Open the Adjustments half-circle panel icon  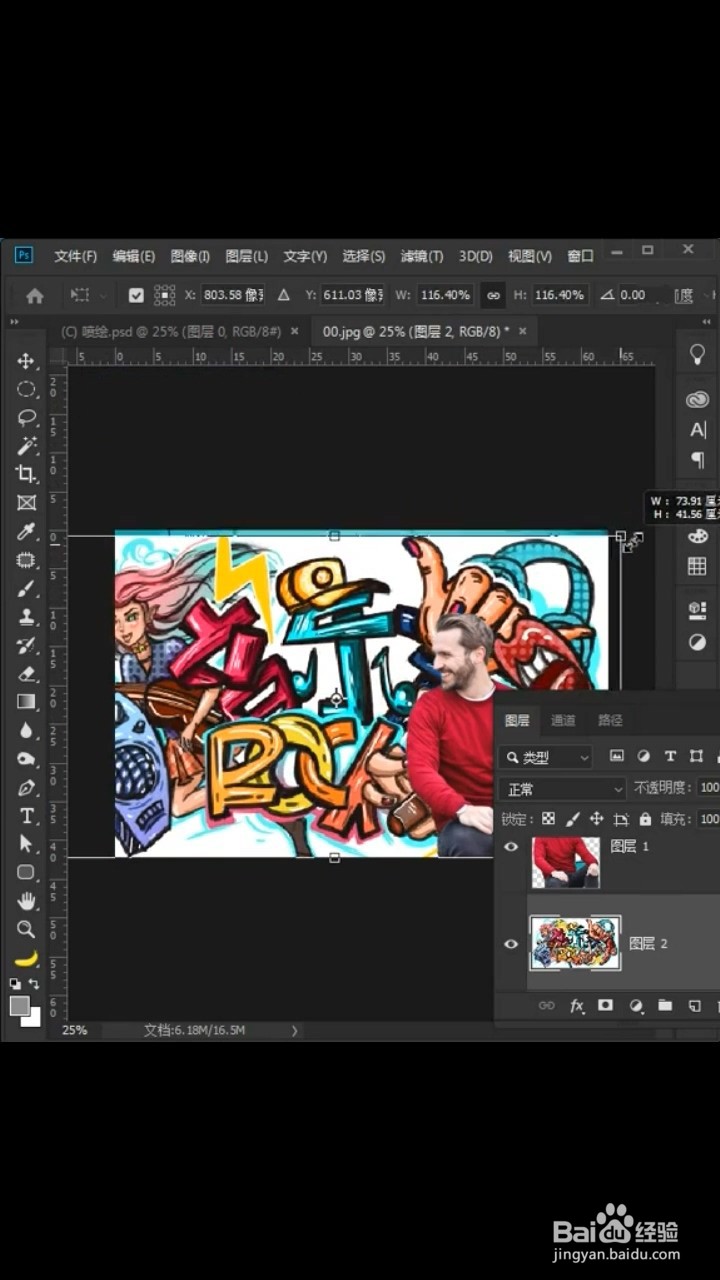tap(697, 641)
